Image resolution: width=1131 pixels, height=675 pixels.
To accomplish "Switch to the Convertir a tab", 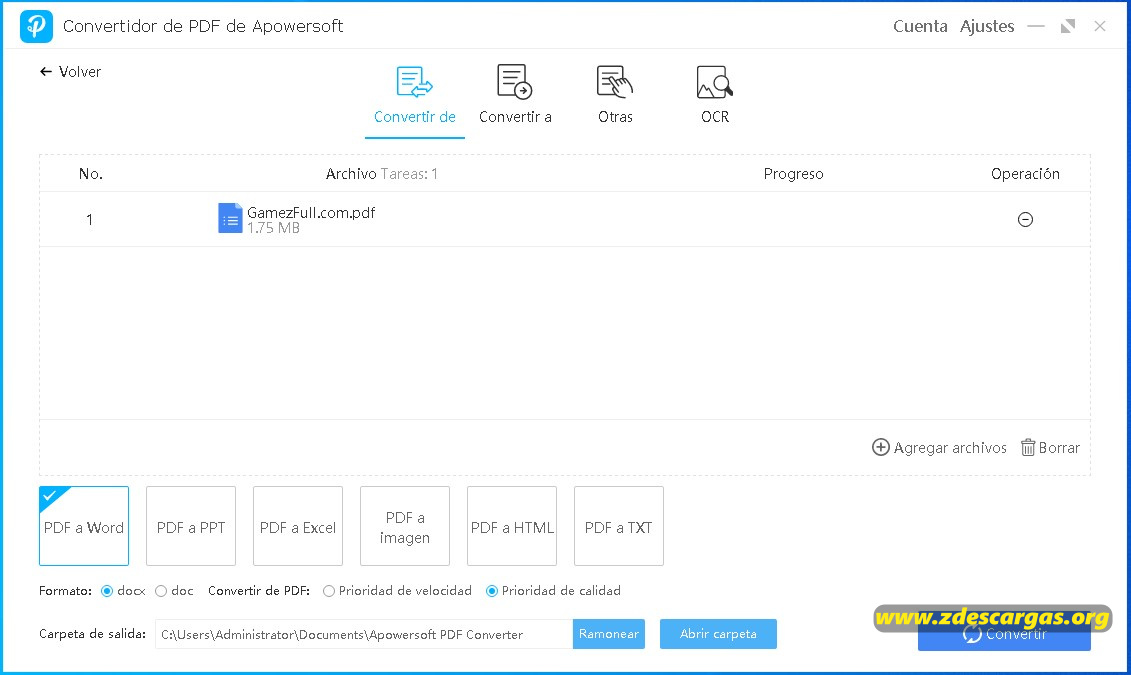I will tap(515, 95).
